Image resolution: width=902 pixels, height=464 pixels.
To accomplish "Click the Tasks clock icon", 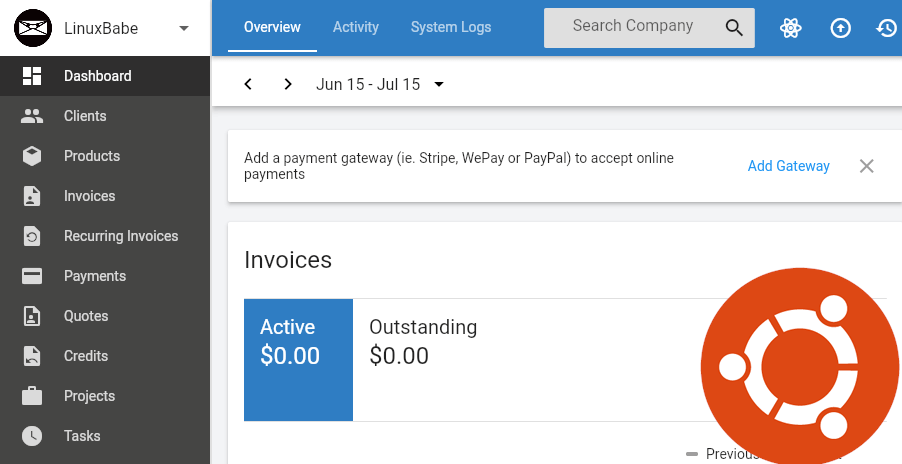I will 32,436.
